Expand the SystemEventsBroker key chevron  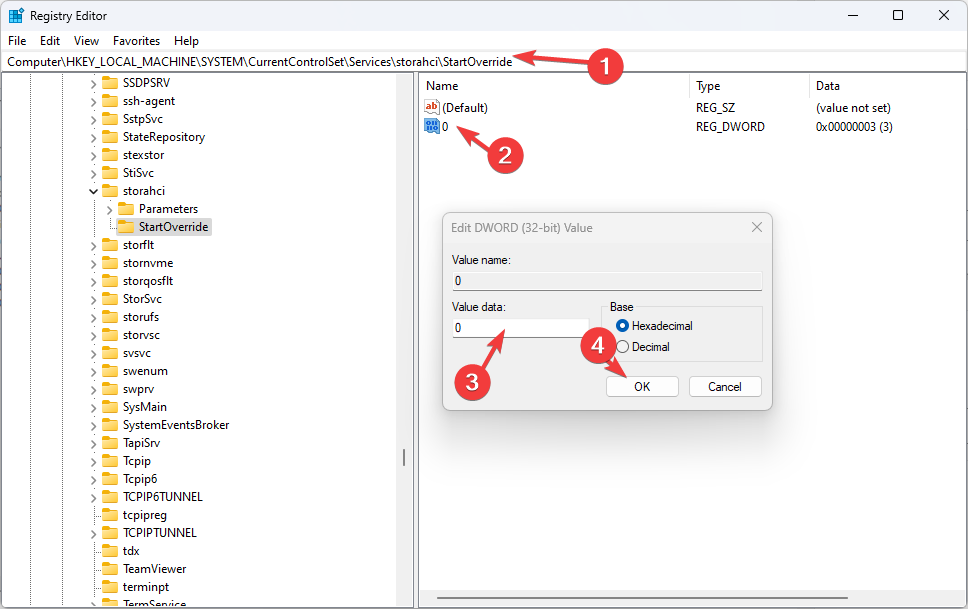[93, 425]
